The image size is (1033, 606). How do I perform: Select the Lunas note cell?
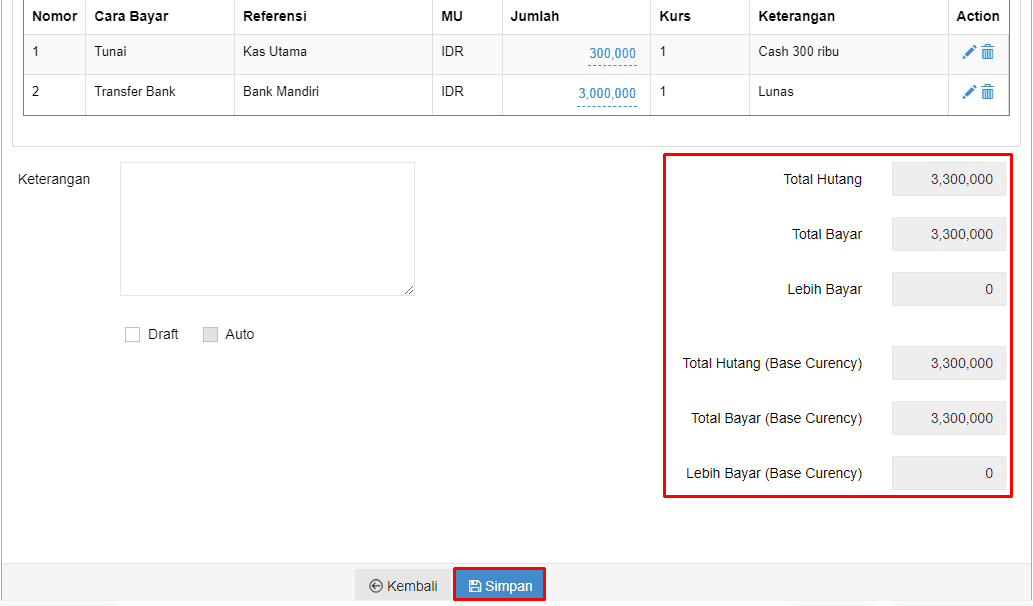[x=849, y=94]
